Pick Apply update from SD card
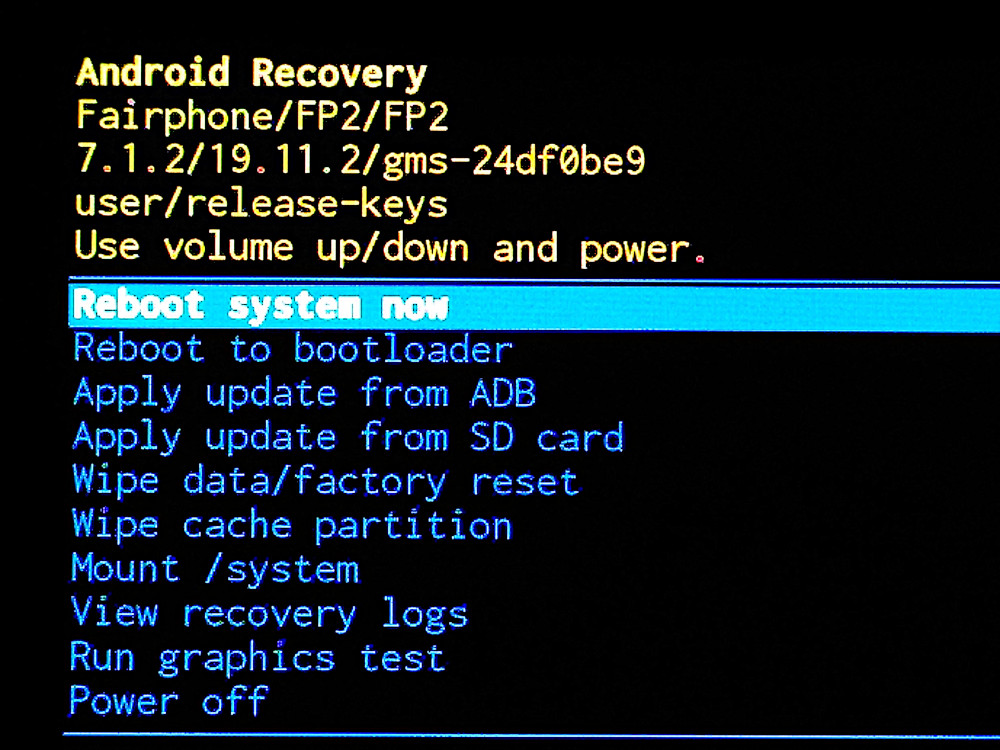Viewport: 1000px width, 750px height. coord(348,437)
